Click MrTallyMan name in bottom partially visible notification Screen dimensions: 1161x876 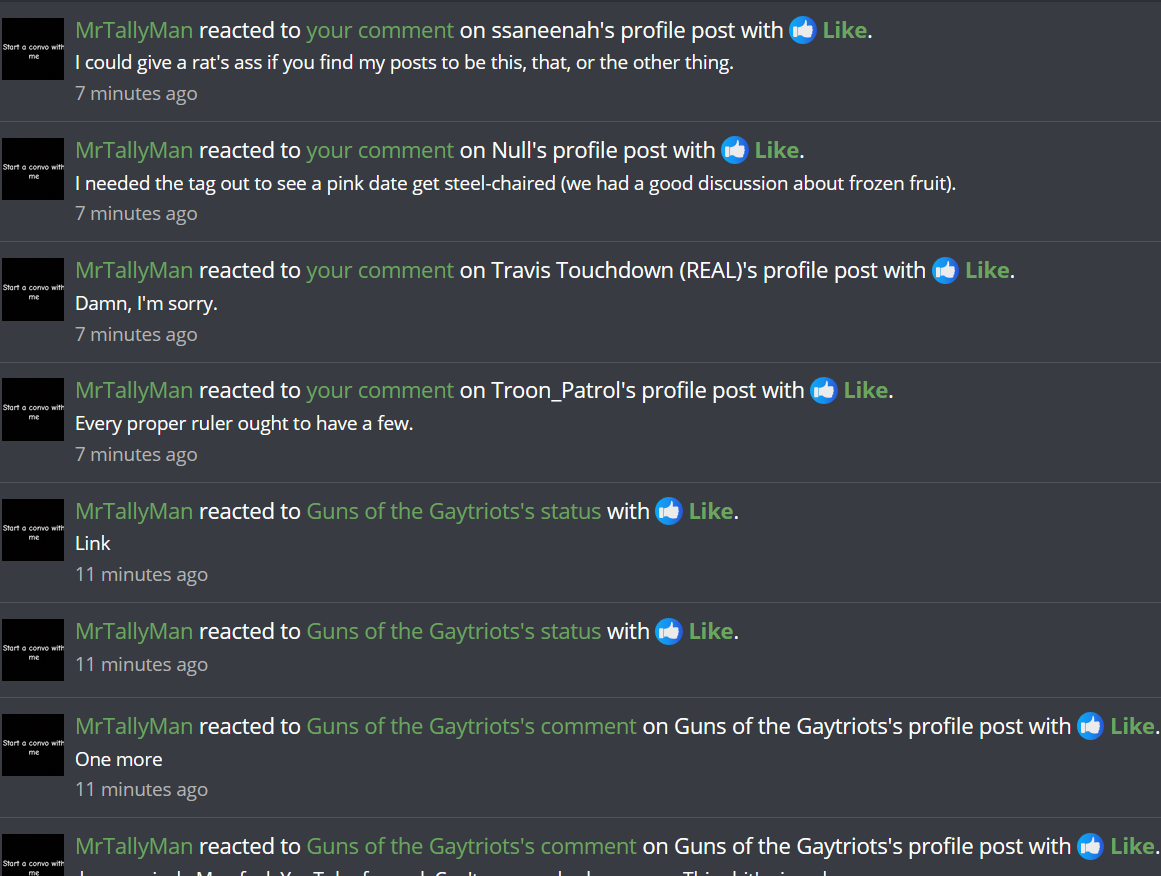134,846
